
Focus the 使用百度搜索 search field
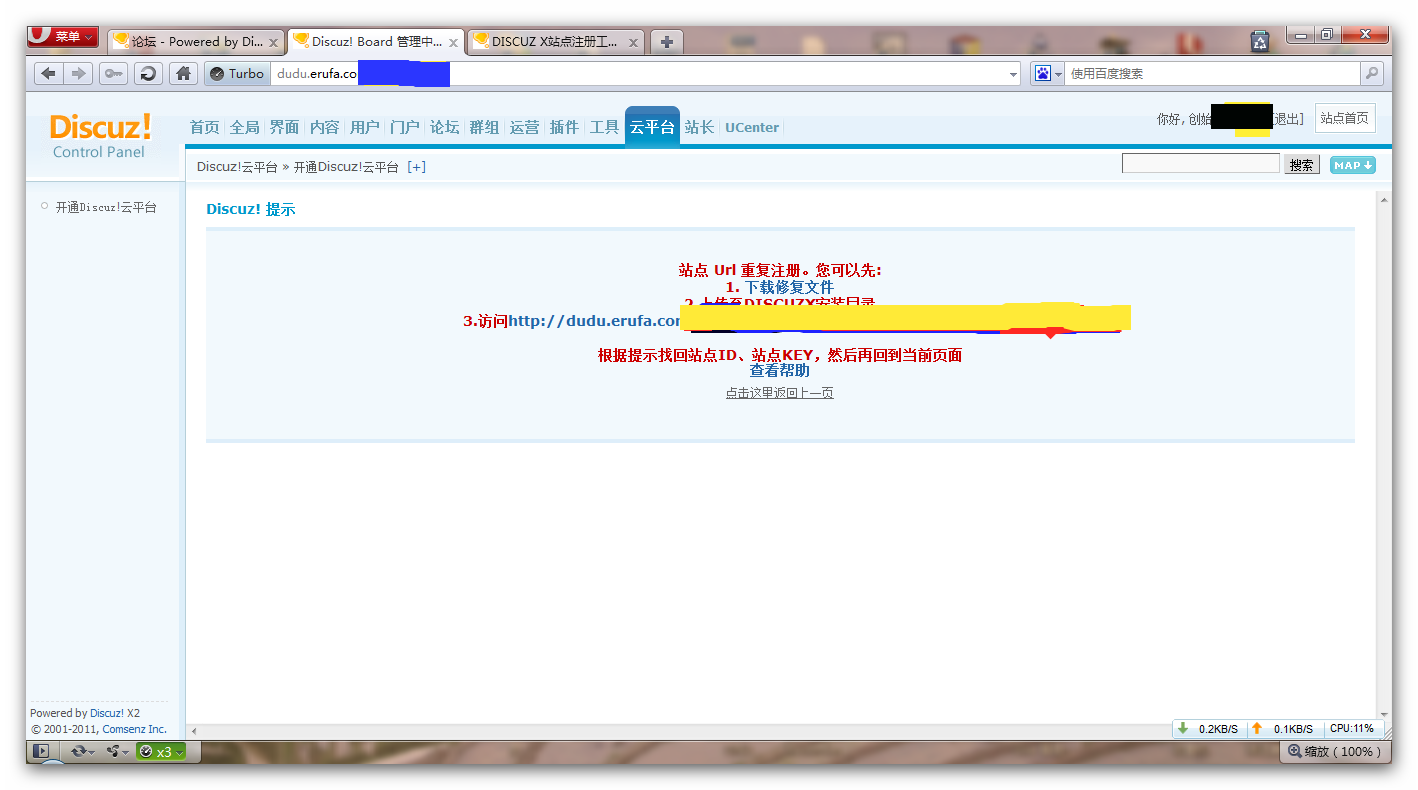pyautogui.click(x=1212, y=74)
